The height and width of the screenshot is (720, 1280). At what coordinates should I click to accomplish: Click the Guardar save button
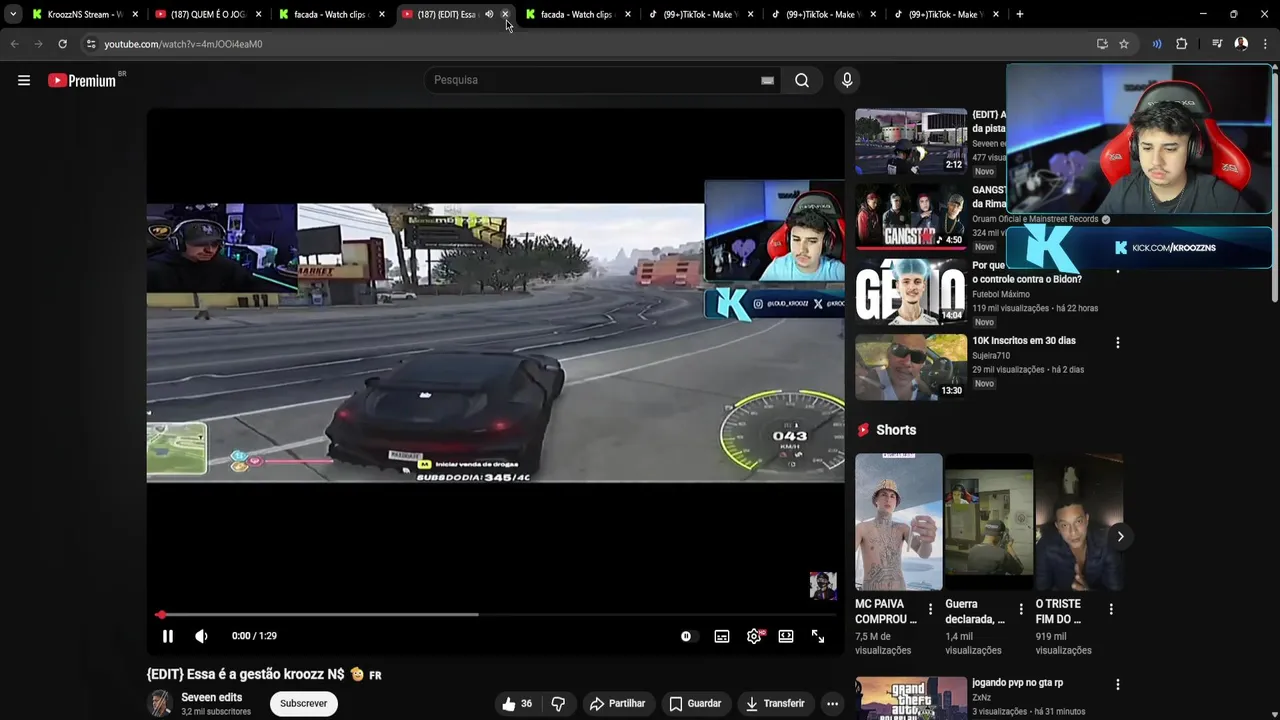click(695, 704)
